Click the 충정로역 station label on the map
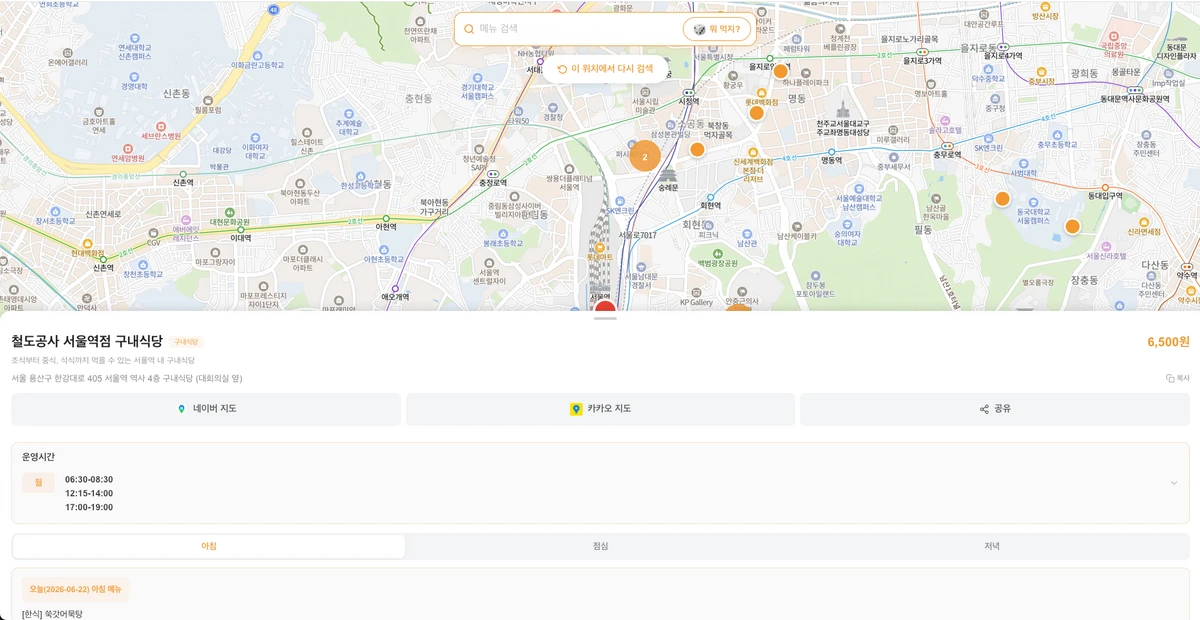 [493, 183]
